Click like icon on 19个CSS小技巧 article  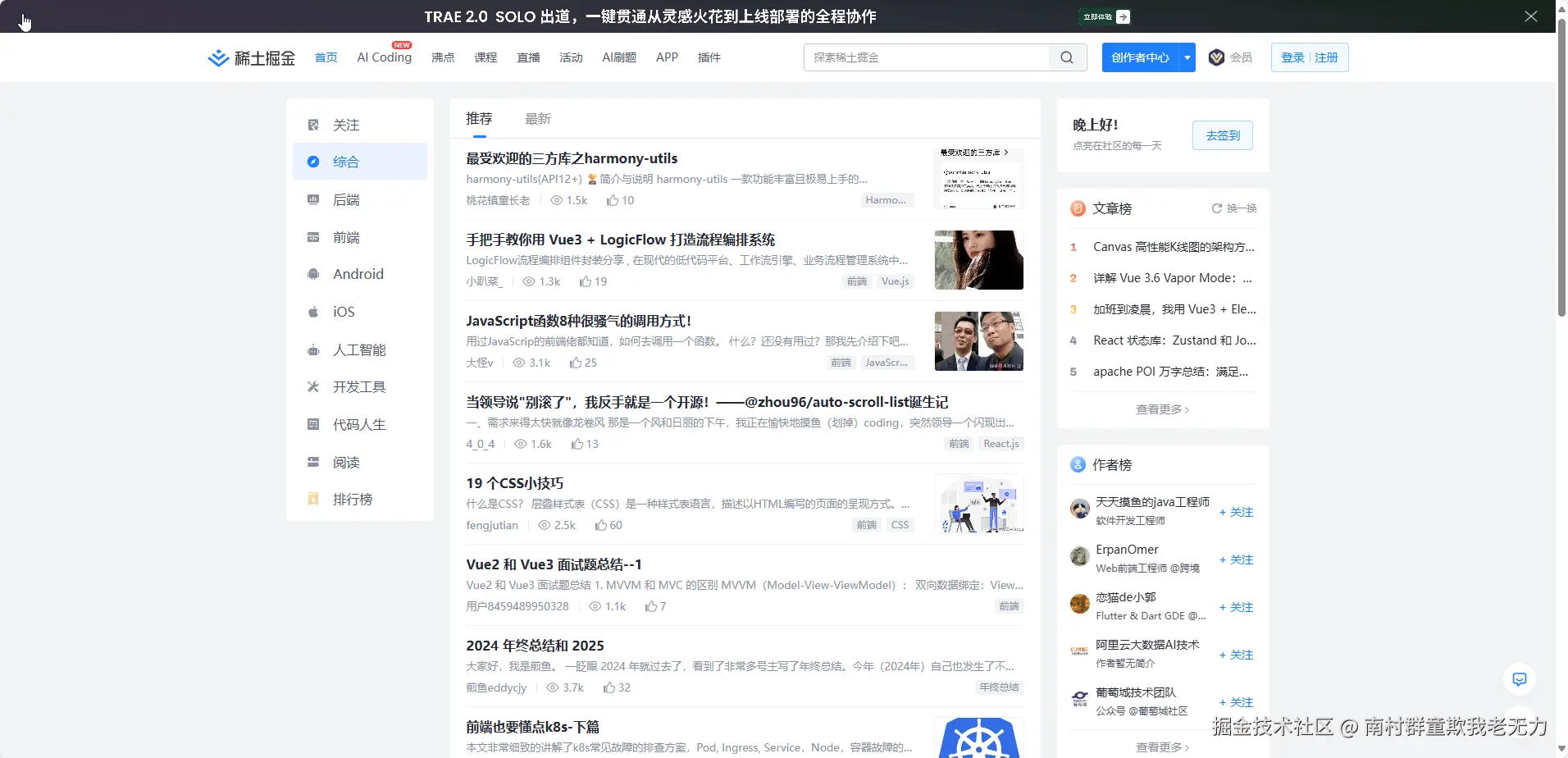(x=600, y=525)
